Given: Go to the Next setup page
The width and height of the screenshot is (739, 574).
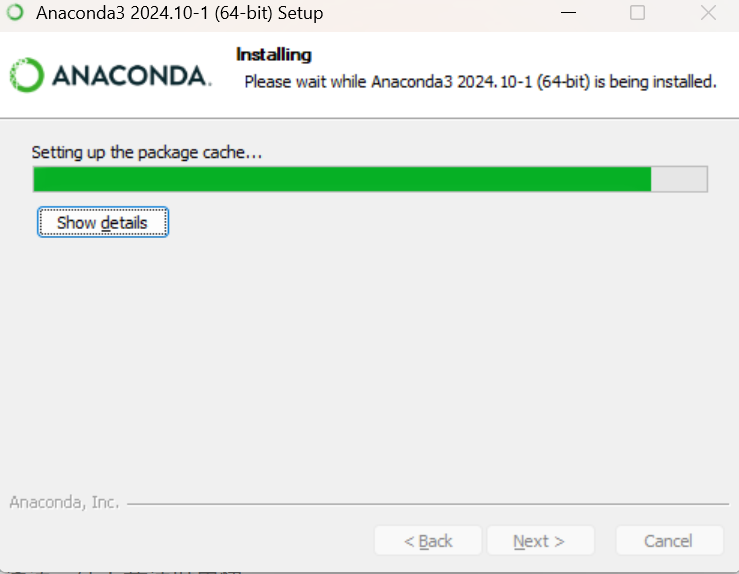Looking at the screenshot, I should tap(540, 541).
